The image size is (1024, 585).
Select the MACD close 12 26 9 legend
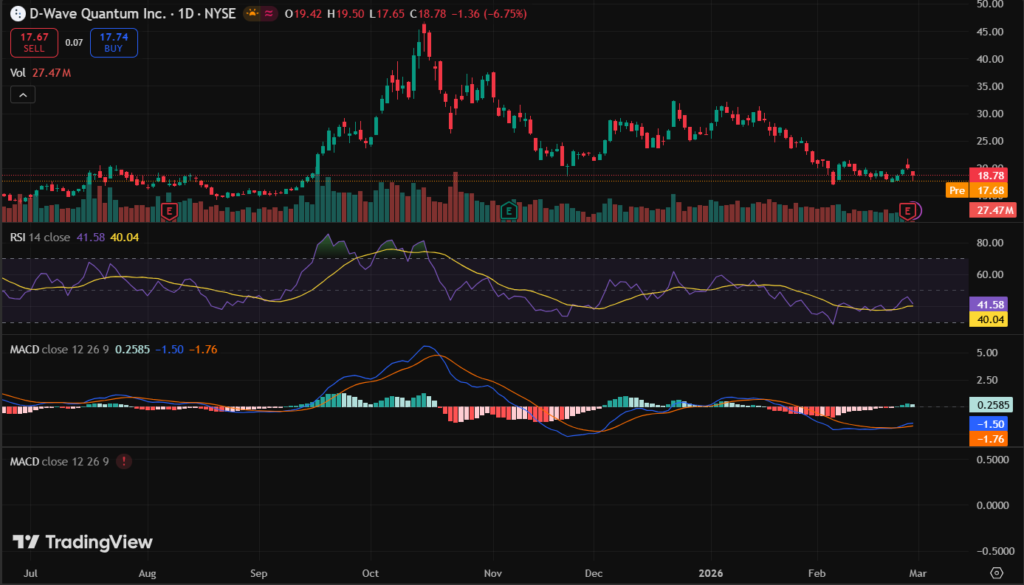tap(58, 349)
